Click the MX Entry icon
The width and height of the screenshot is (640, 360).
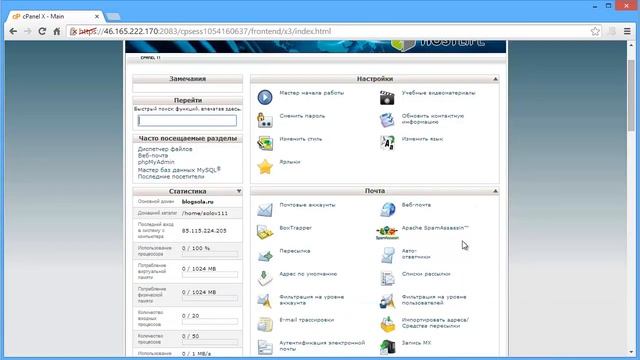387,347
